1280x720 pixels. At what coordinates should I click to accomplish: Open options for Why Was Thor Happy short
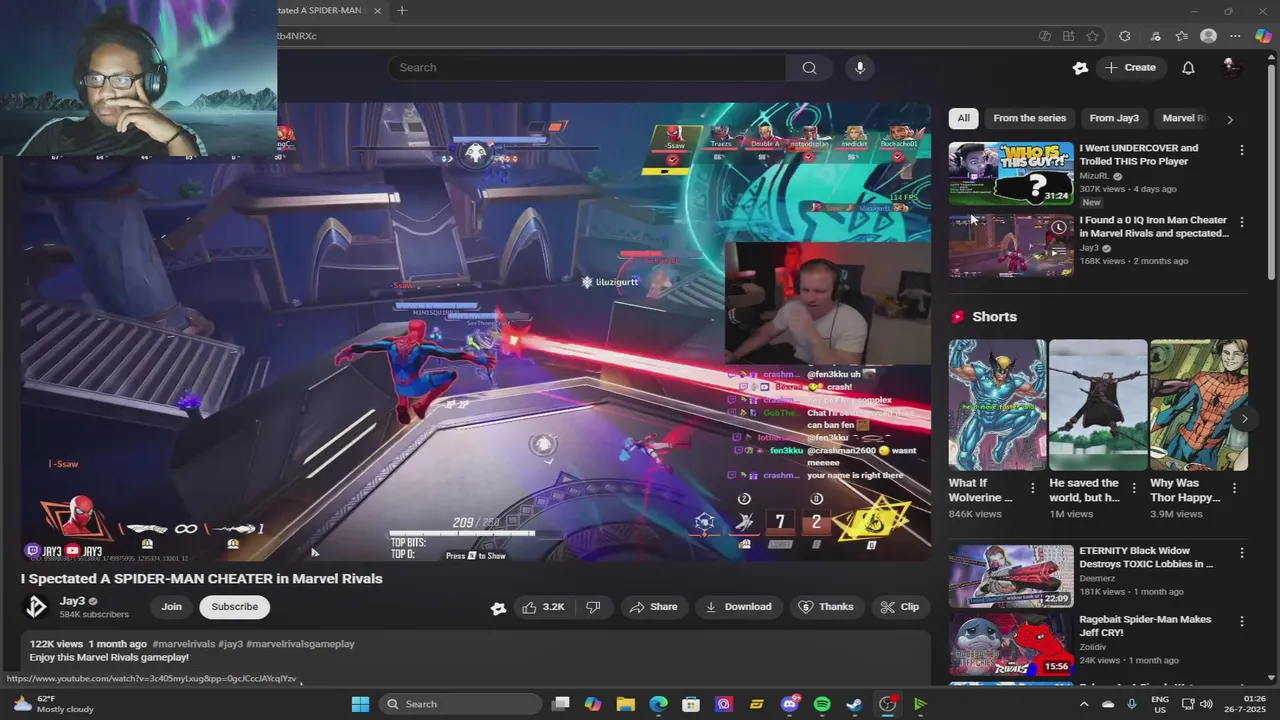point(1234,488)
